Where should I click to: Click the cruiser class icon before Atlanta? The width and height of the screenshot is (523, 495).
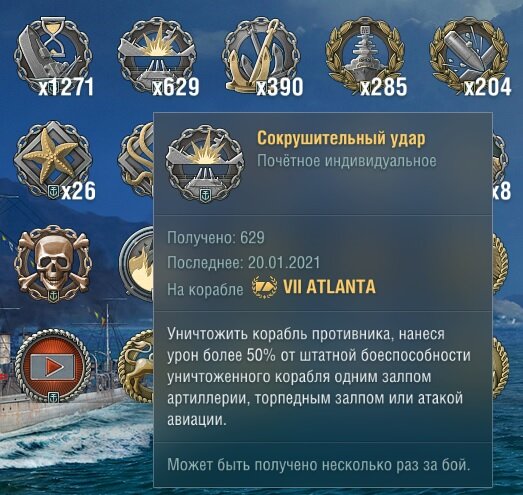coord(264,287)
